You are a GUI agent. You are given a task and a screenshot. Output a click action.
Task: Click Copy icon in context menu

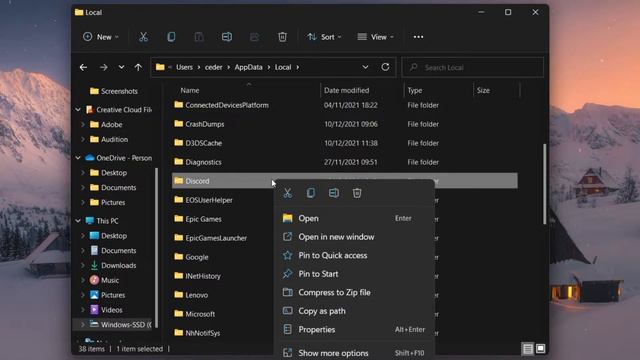(311, 193)
